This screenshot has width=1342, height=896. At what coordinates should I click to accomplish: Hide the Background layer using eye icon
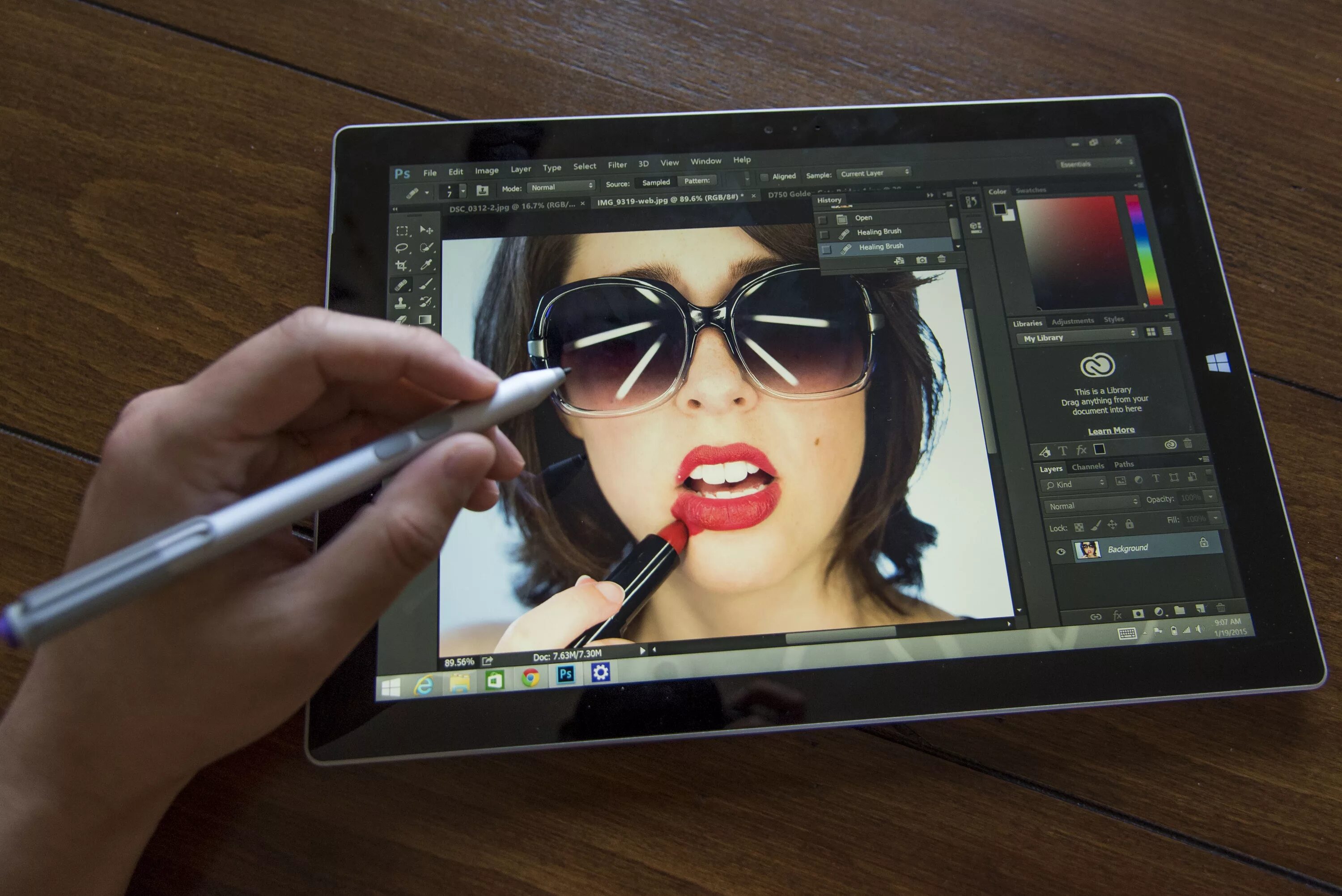point(1060,552)
